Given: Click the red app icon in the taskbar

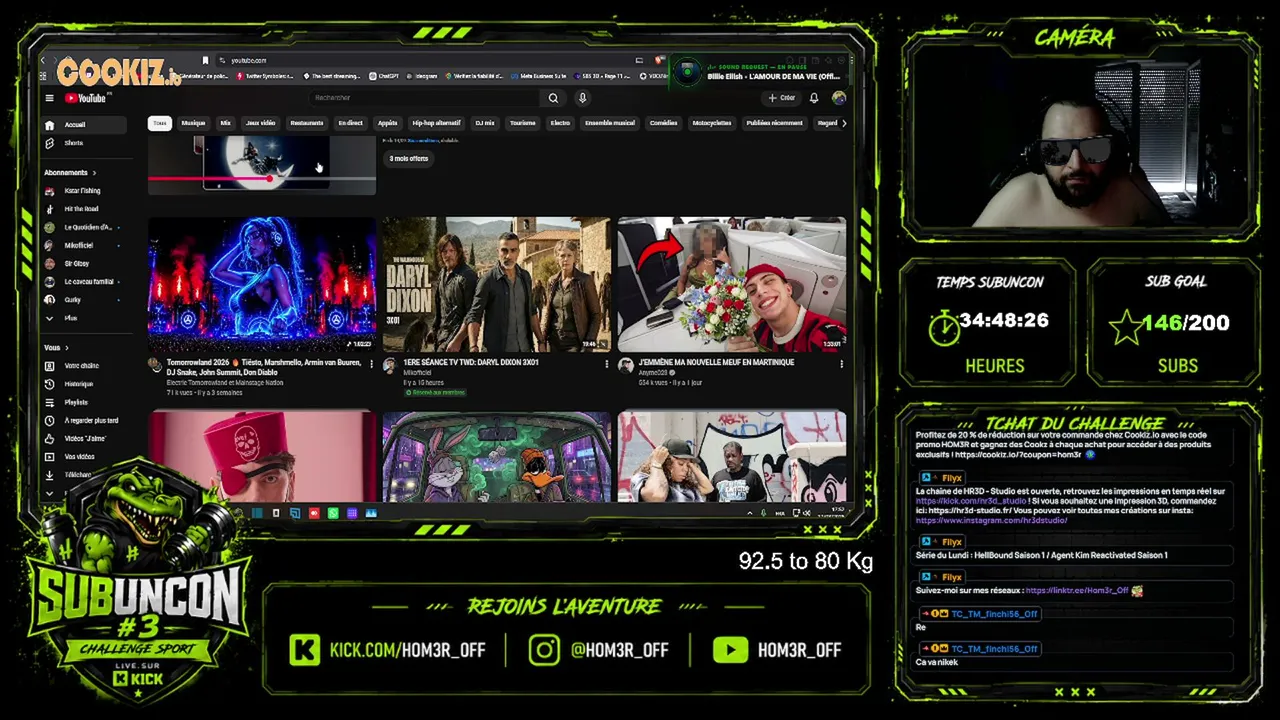Looking at the screenshot, I should [314, 513].
